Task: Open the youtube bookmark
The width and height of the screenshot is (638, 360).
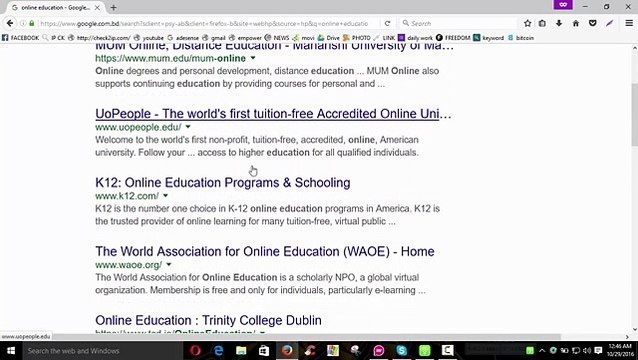Action: (x=149, y=38)
